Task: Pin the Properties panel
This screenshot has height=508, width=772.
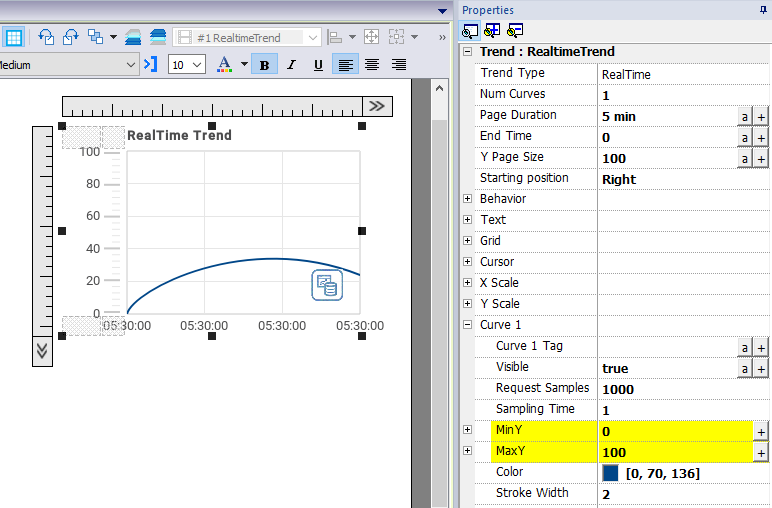Action: pos(764,10)
